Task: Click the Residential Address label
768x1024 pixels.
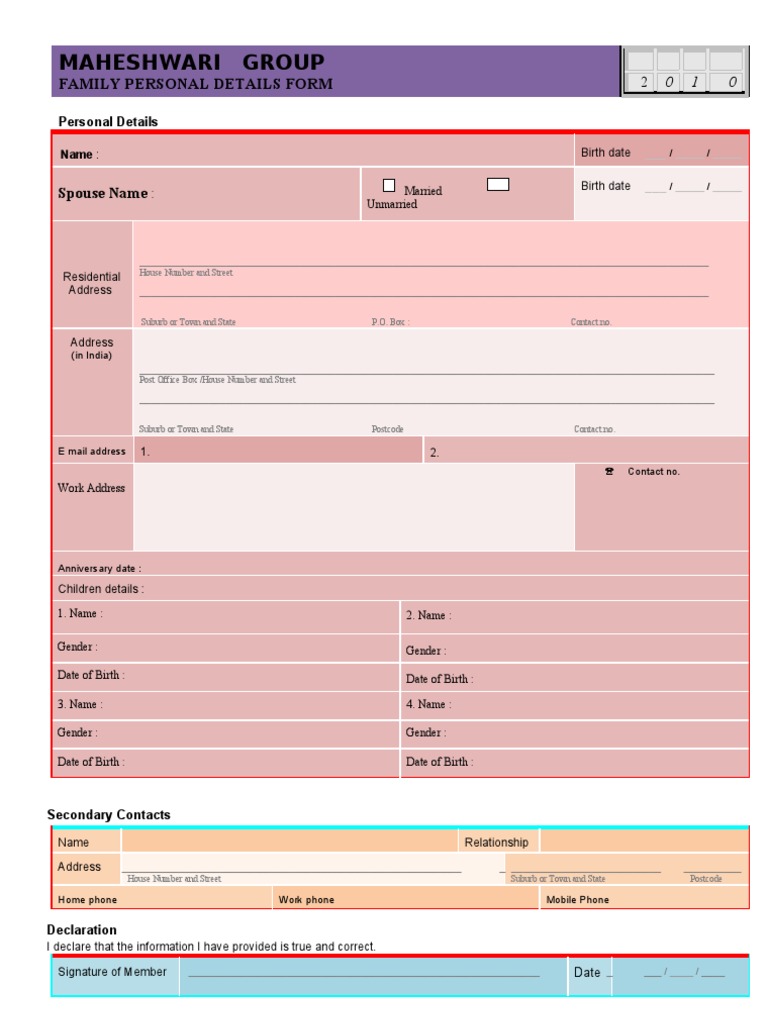Action: 91,283
